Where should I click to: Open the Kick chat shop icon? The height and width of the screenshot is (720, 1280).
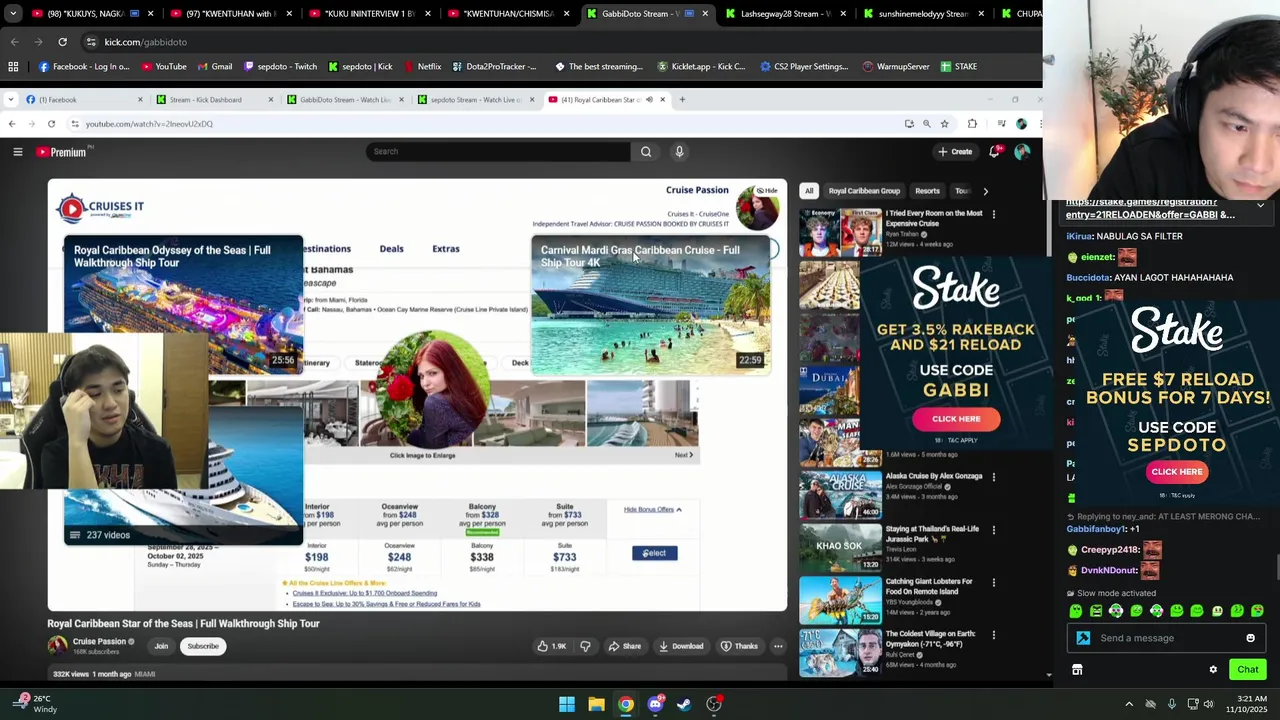(1077, 670)
